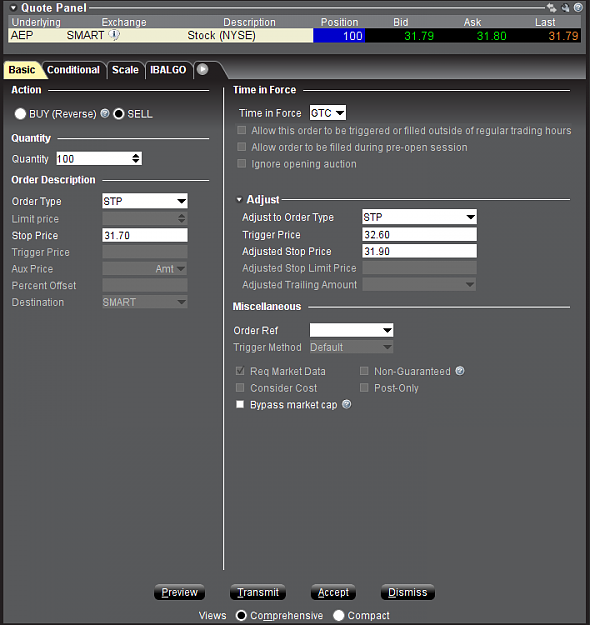Toggle the Consider Cost checkbox
590x625 pixels.
coord(240,387)
